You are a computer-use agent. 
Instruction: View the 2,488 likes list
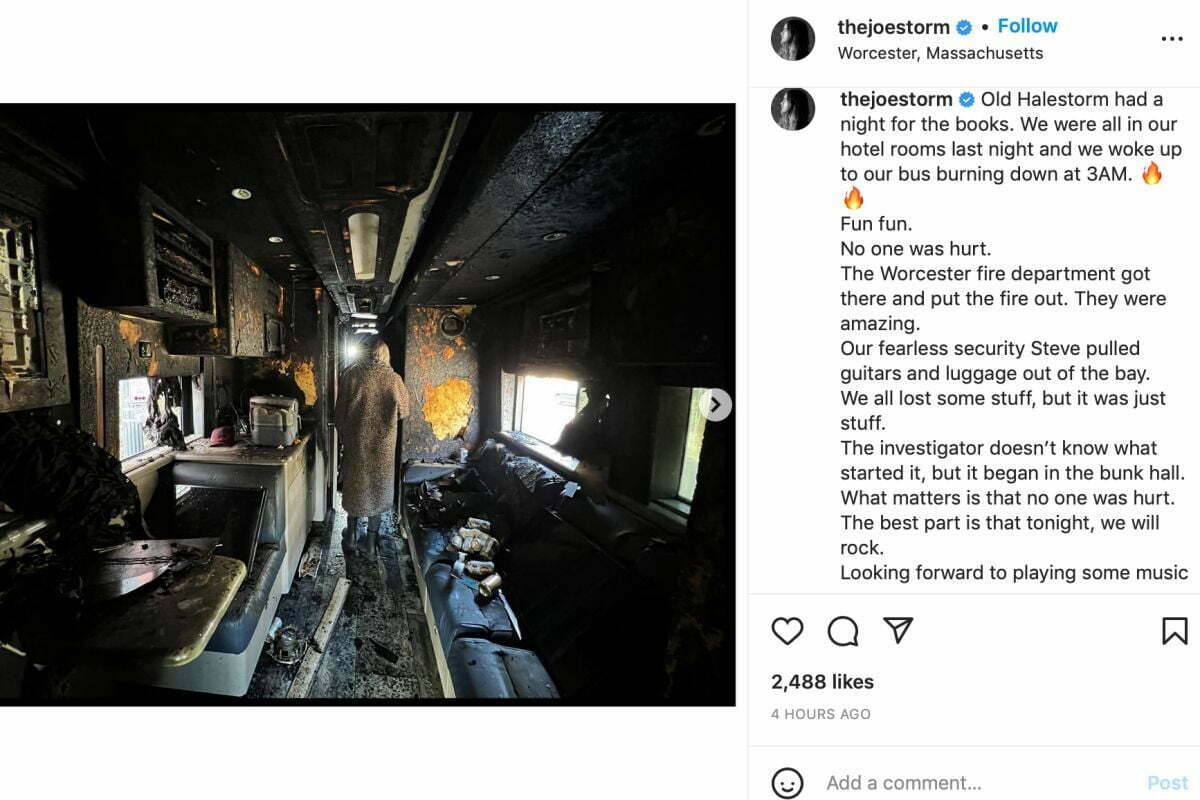point(822,682)
